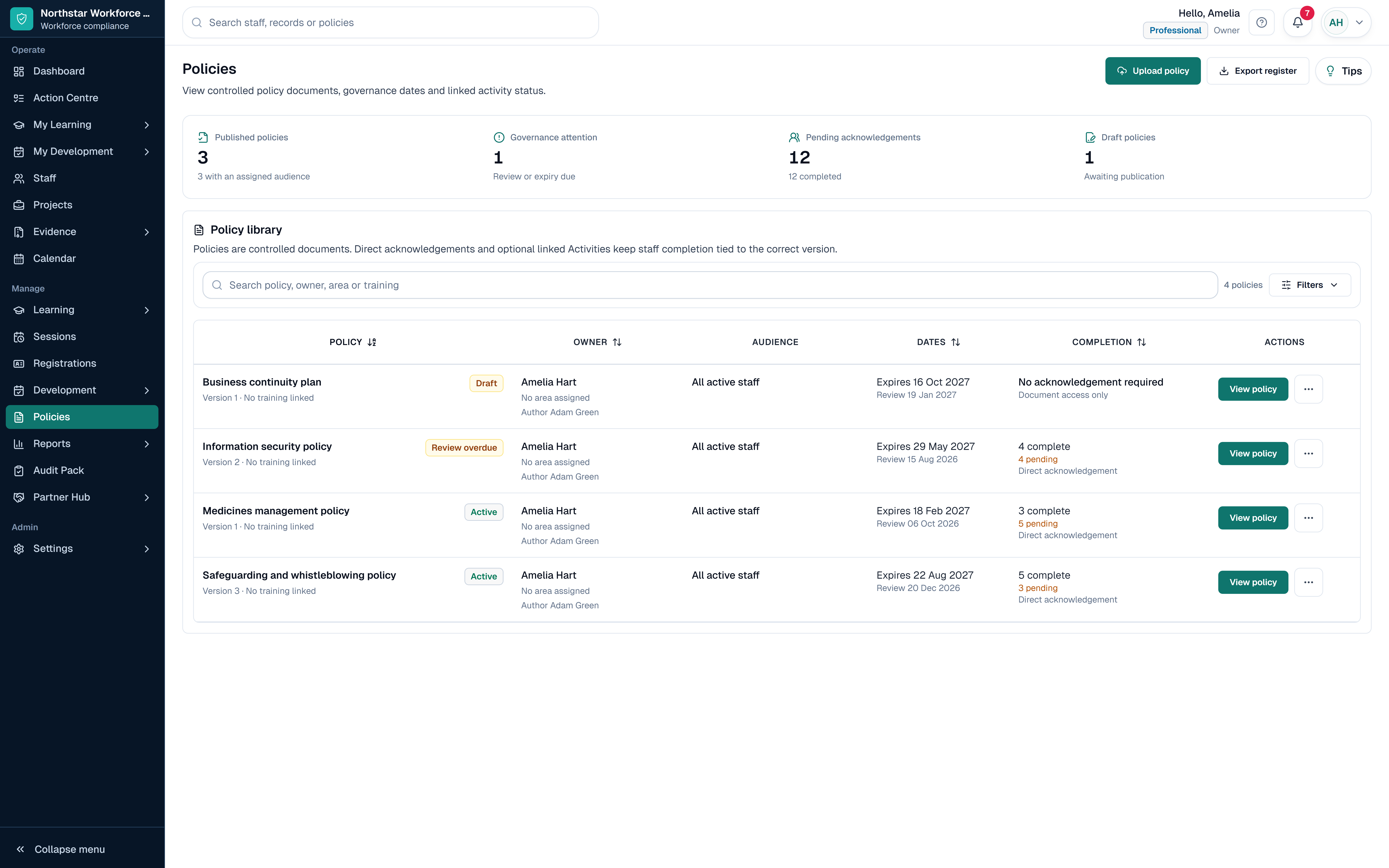Image resolution: width=1389 pixels, height=868 pixels.
Task: Click the Audit Pack clipboard icon
Action: (x=19, y=471)
